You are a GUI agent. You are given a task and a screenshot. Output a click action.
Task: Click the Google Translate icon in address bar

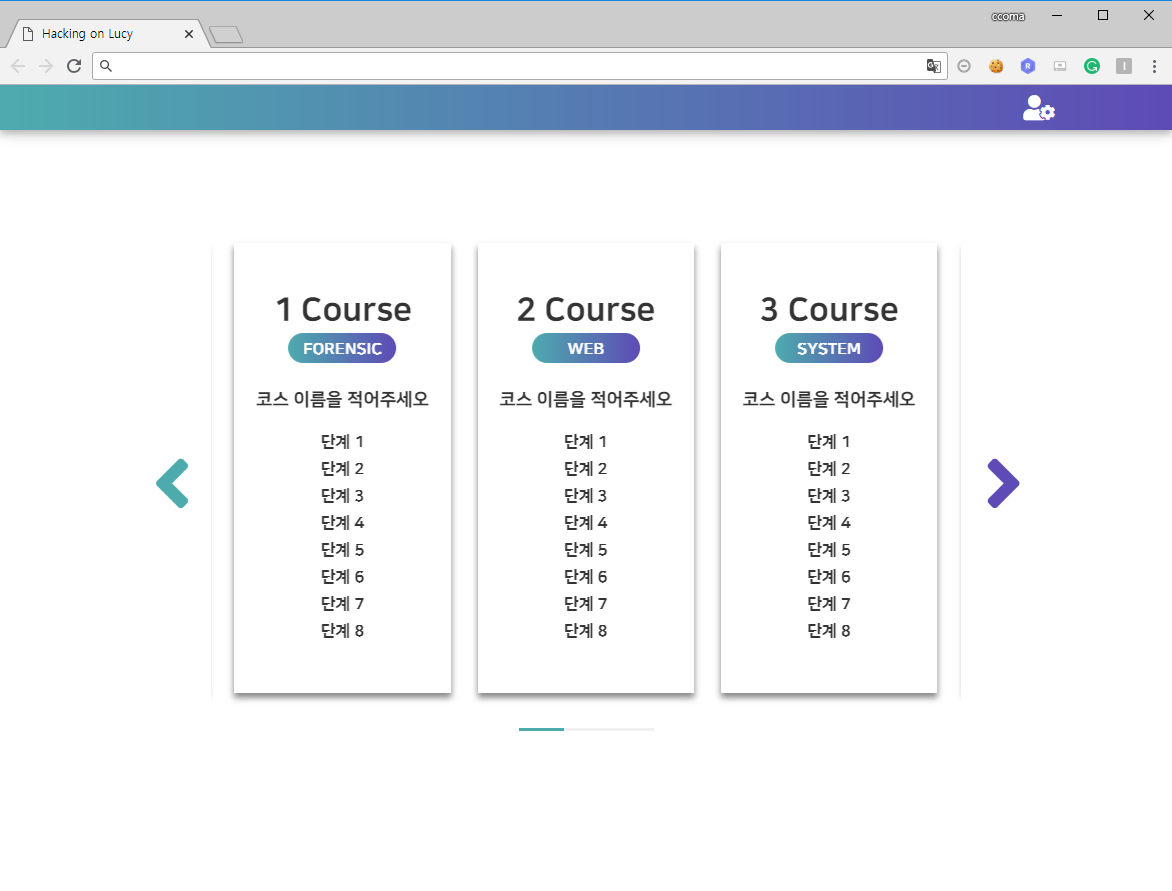point(933,66)
